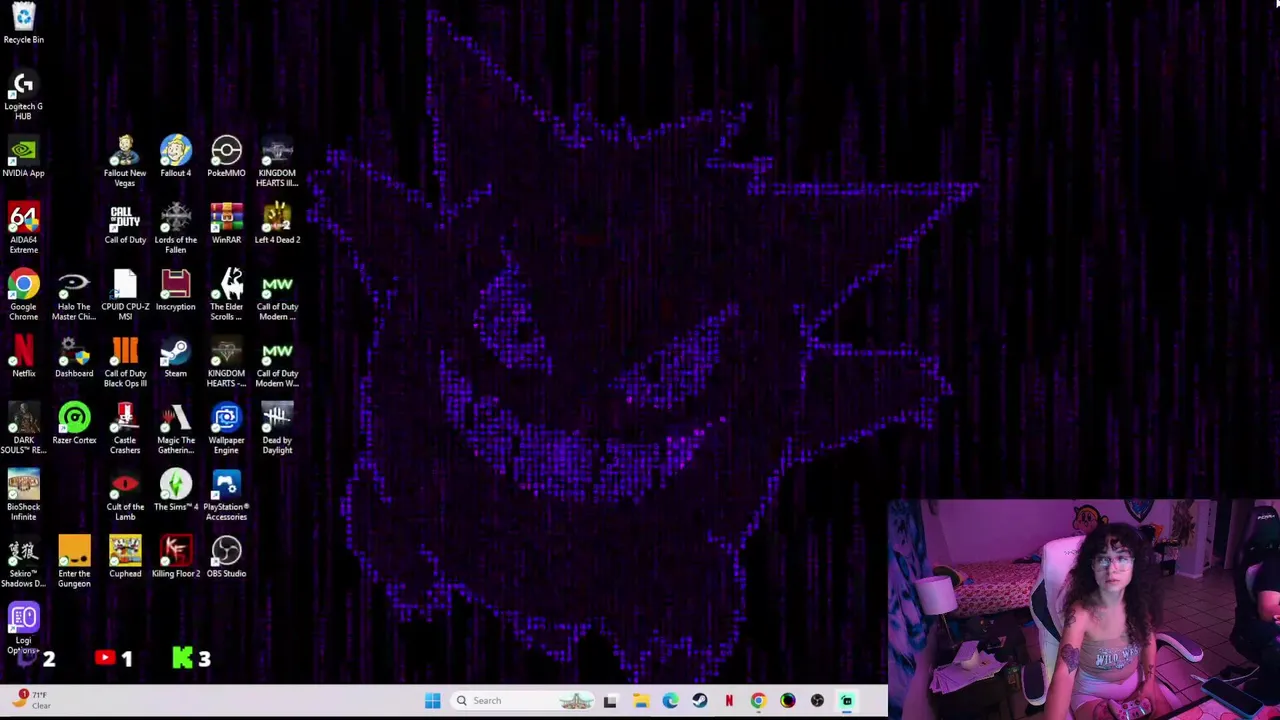This screenshot has height=720, width=1280.
Task: Select the Left 4 Dead 2 desktop icon
Action: pos(277,225)
